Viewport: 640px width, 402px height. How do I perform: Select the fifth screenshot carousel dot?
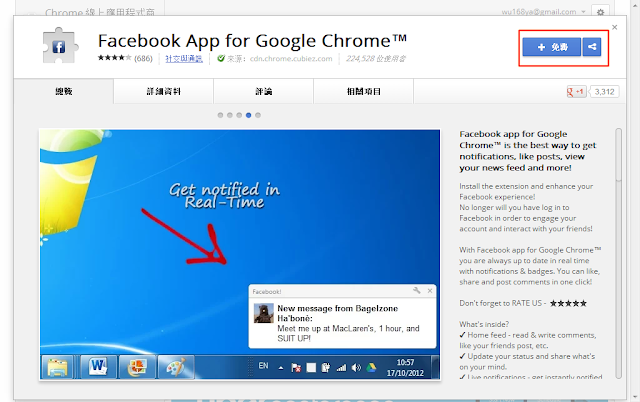(258, 115)
